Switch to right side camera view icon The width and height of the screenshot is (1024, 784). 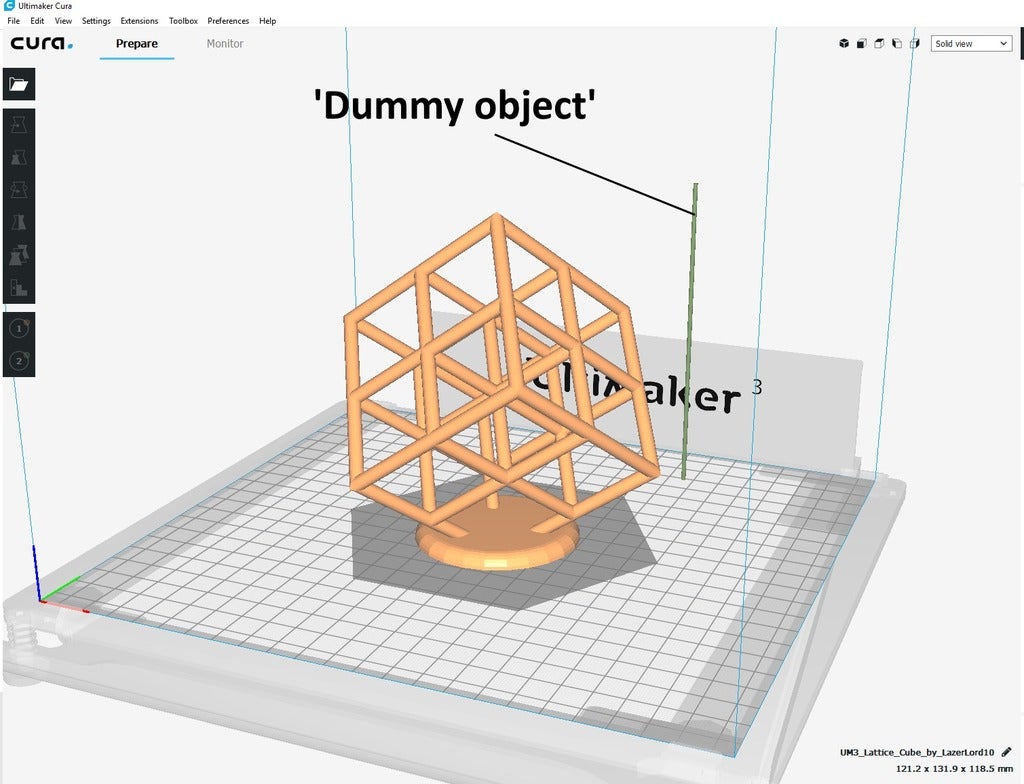click(x=914, y=44)
